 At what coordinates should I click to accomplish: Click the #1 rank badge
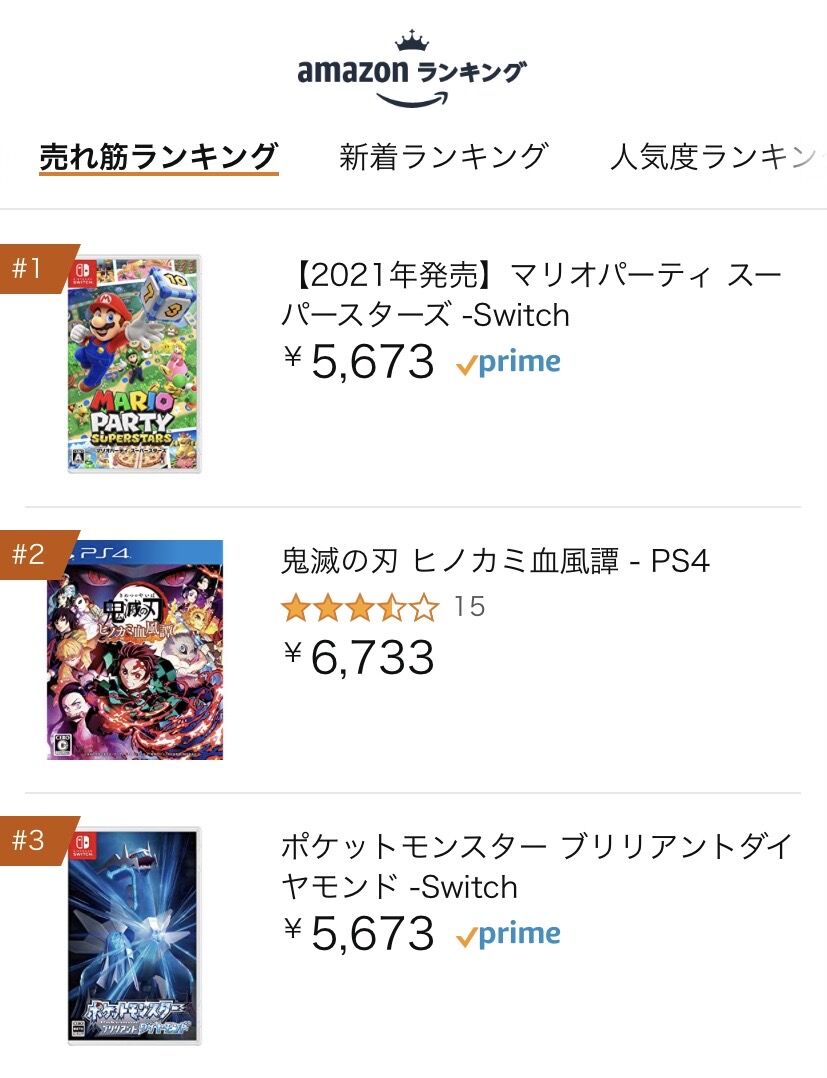tap(32, 268)
